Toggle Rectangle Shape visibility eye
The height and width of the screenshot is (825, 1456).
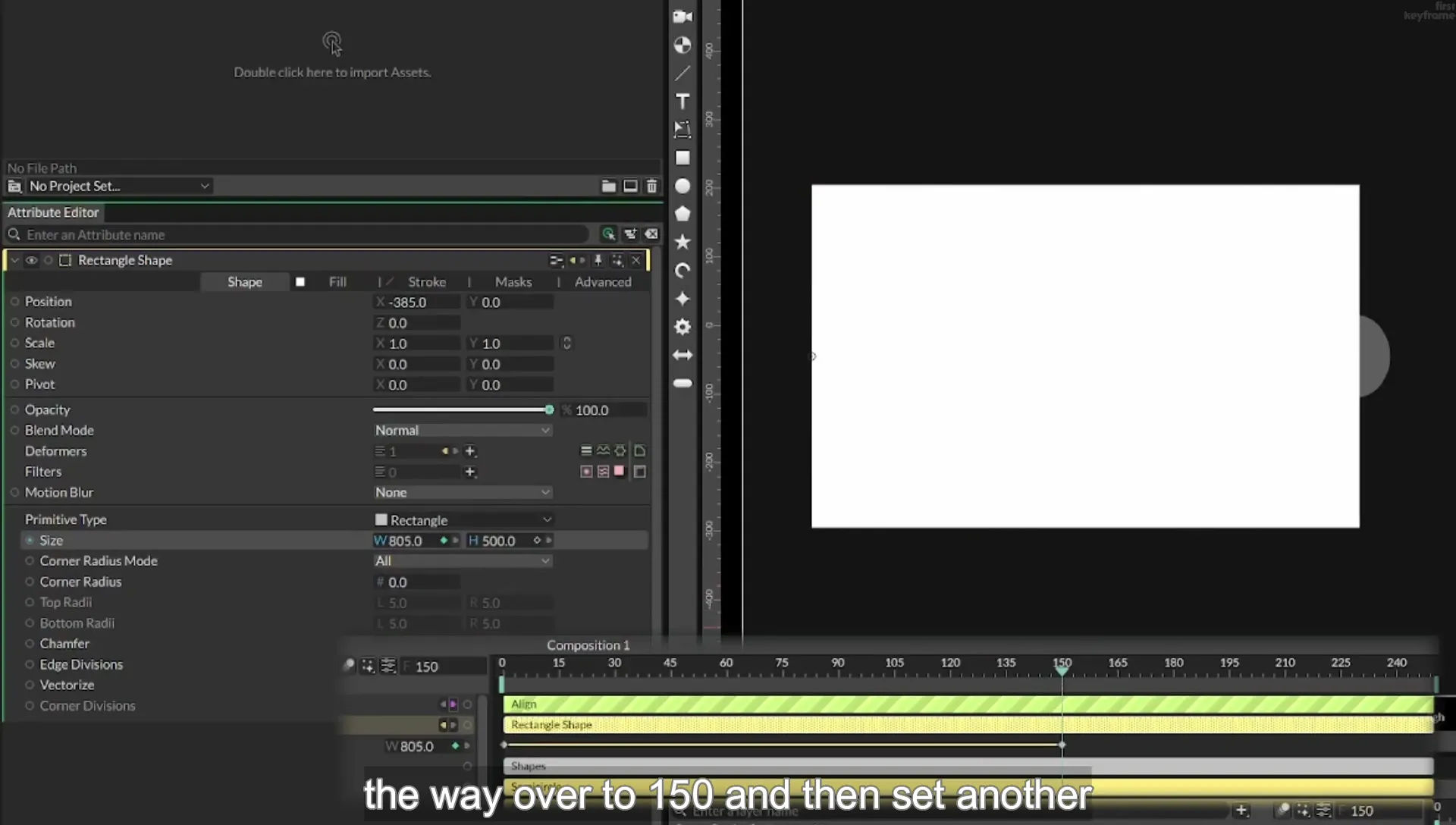[x=31, y=260]
